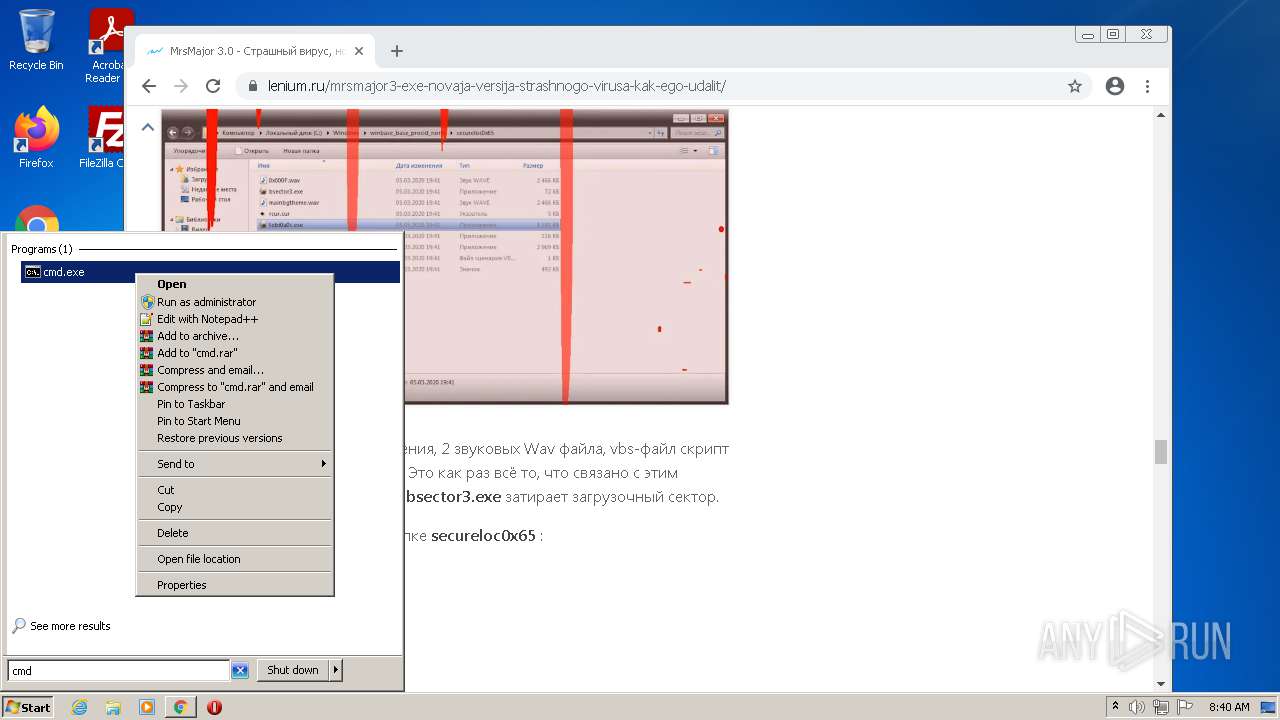Image resolution: width=1280 pixels, height=720 pixels.
Task: Expand the Send to submenu
Action: point(235,464)
